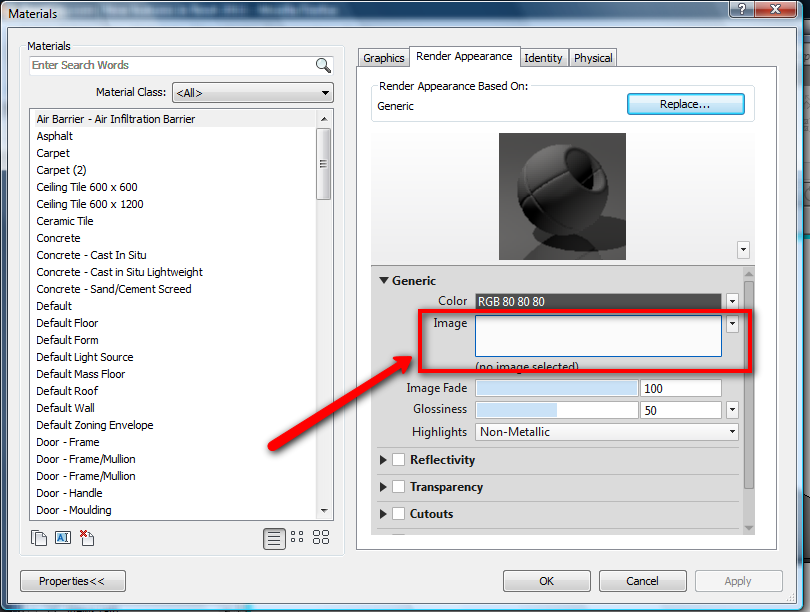
Task: Click properties panel scroll down arrow
Action: coord(749,528)
